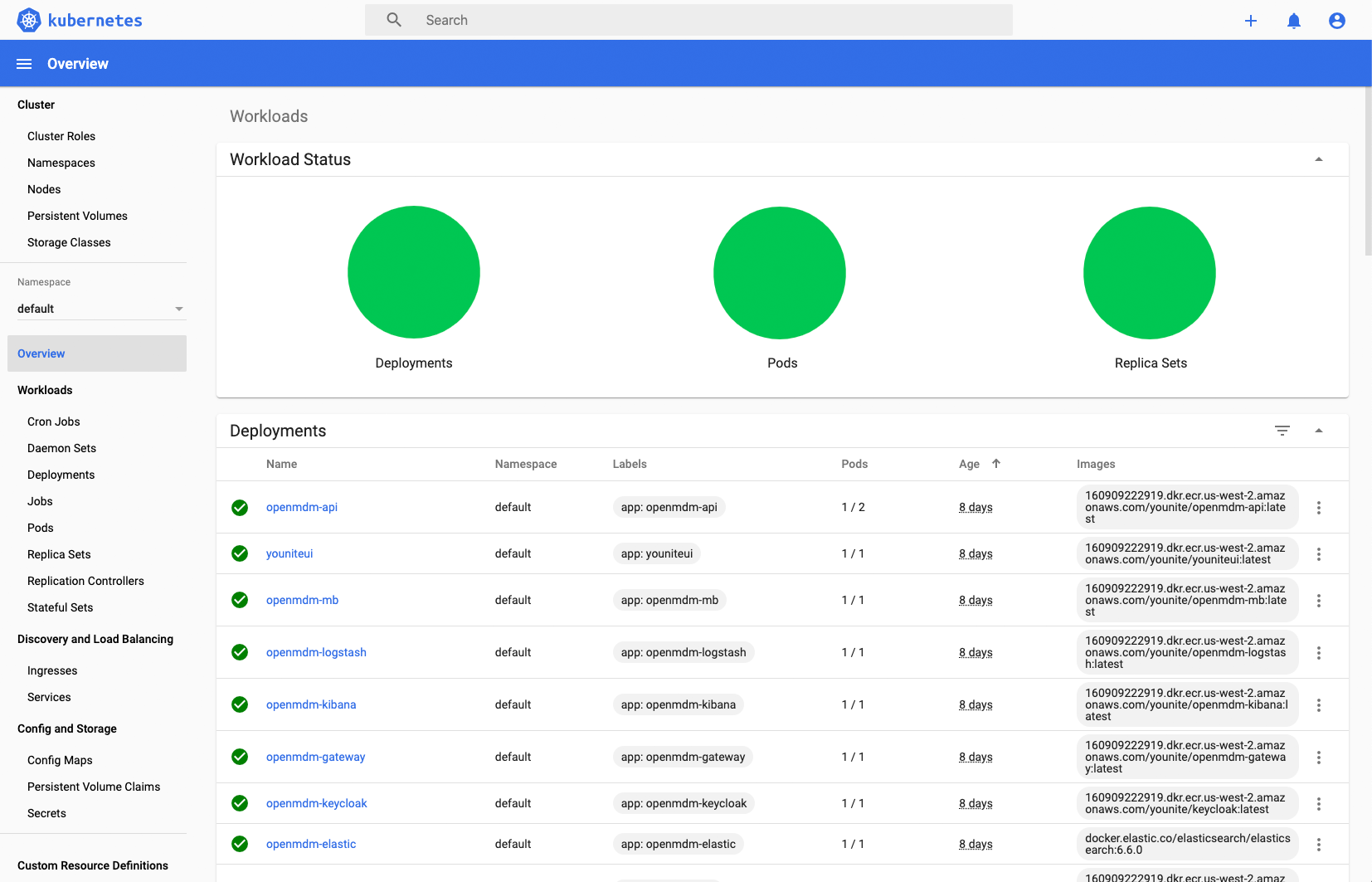Screen dimensions: 1372x882
Task: Open the openmdm-api deployment link
Action: coord(302,507)
